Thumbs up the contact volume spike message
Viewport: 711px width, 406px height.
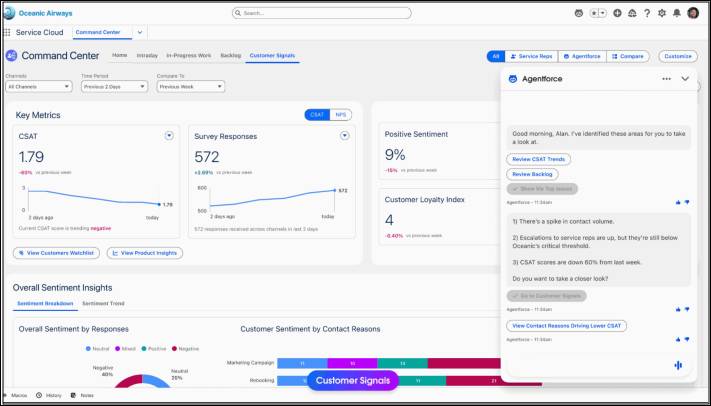(x=678, y=309)
